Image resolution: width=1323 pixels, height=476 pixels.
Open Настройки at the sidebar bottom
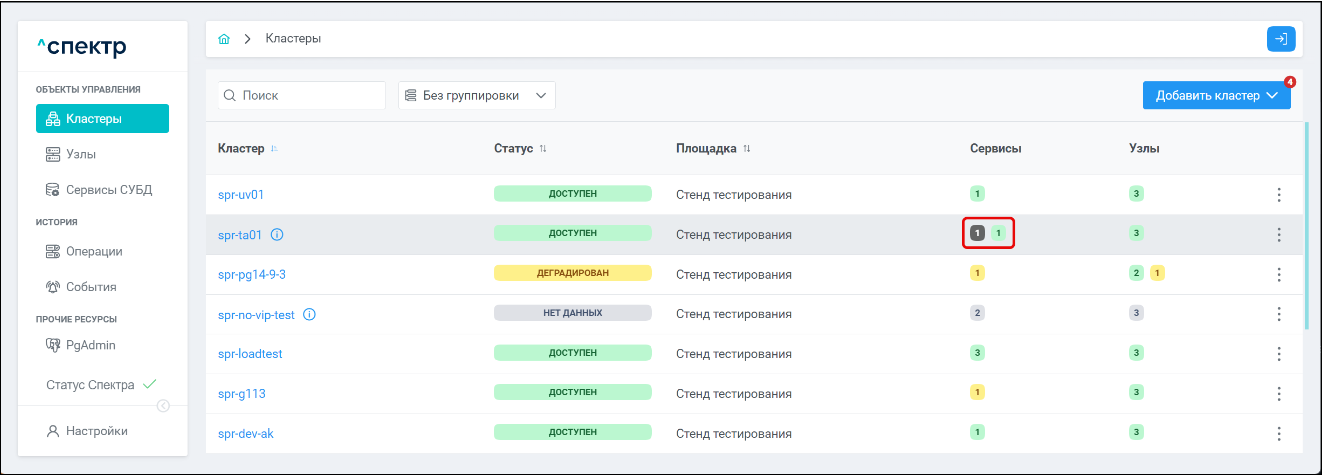click(x=96, y=431)
